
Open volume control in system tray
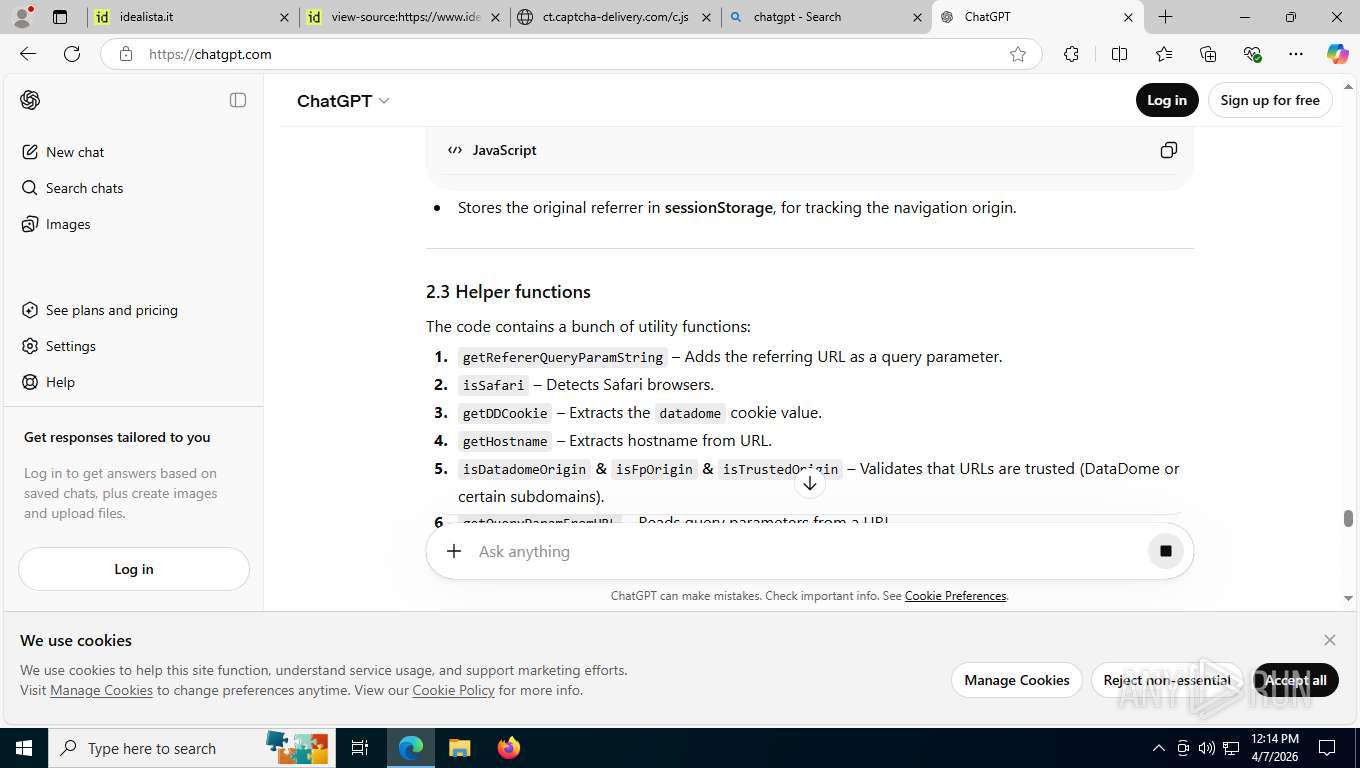(x=1207, y=748)
